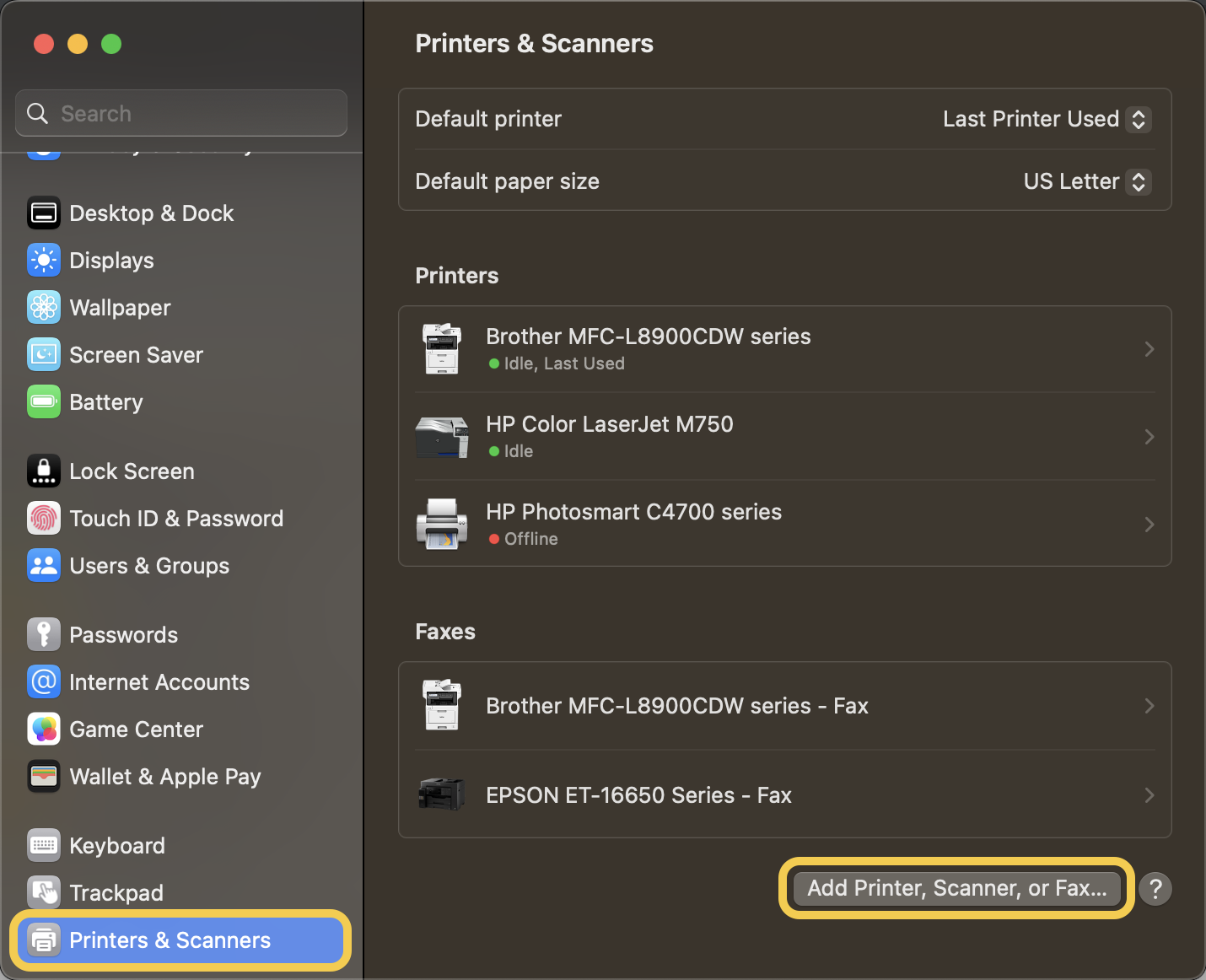The height and width of the screenshot is (980, 1206).
Task: Expand Brother MFC-L8900CDW series Fax chevron
Action: click(1149, 706)
